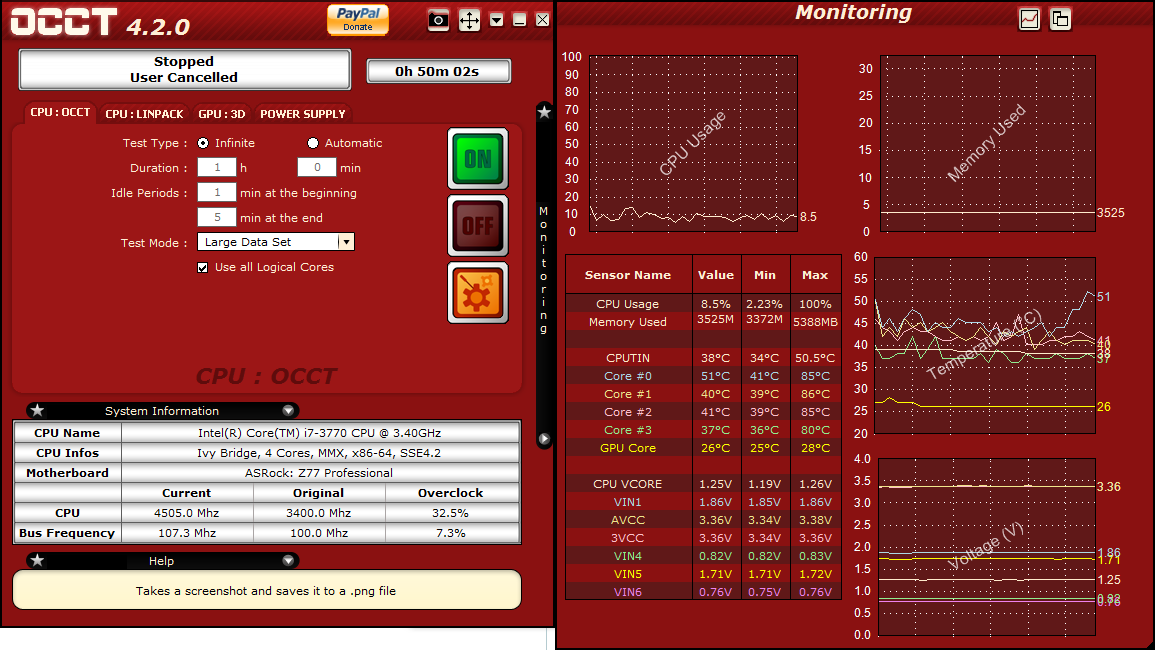The height and width of the screenshot is (650, 1155).
Task: Click the Stopped User Cancelled status box
Action: pyautogui.click(x=184, y=69)
